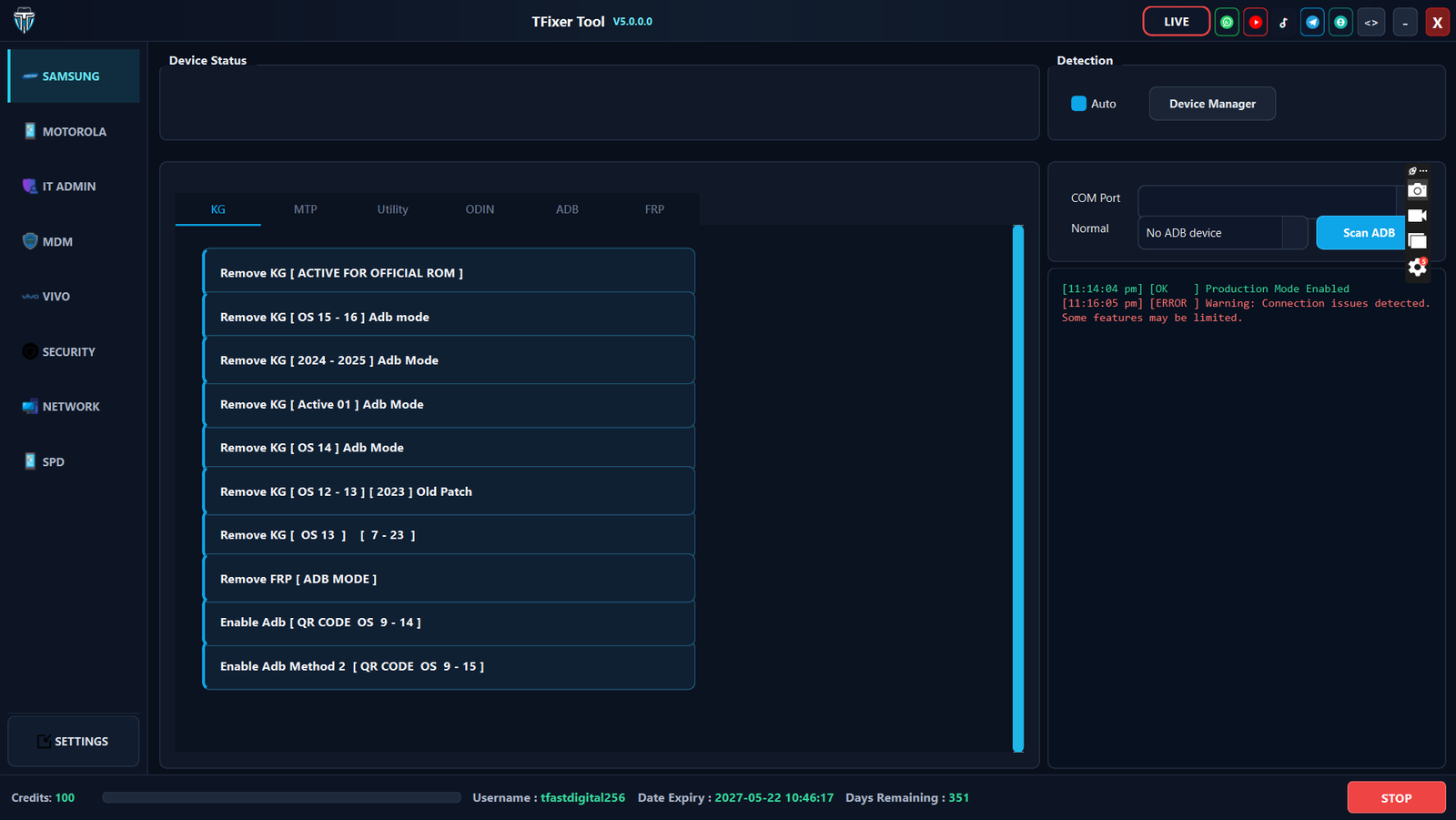Minimize the TFixer Tool window

click(x=1405, y=22)
